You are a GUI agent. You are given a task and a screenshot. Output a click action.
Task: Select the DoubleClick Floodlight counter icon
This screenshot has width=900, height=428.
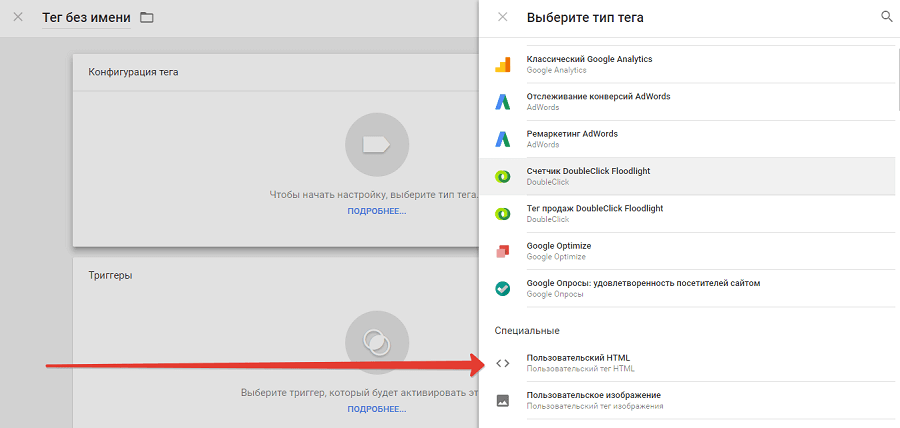(x=503, y=176)
